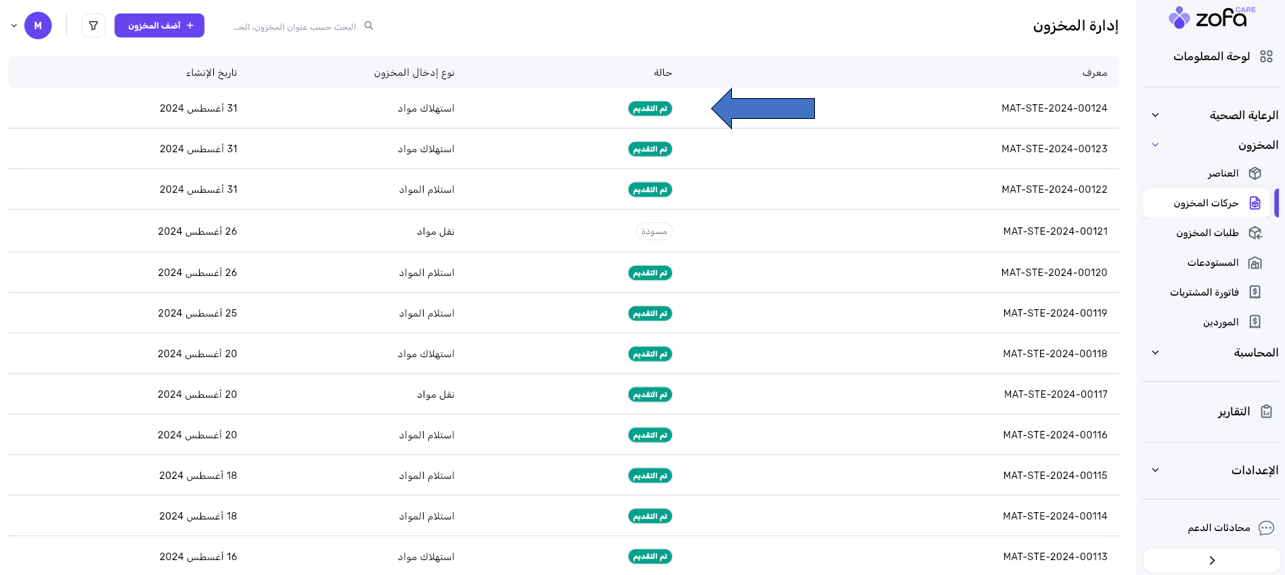Image resolution: width=1285 pixels, height=575 pixels.
Task: Click the الموردين supplier icon
Action: [1255, 322]
